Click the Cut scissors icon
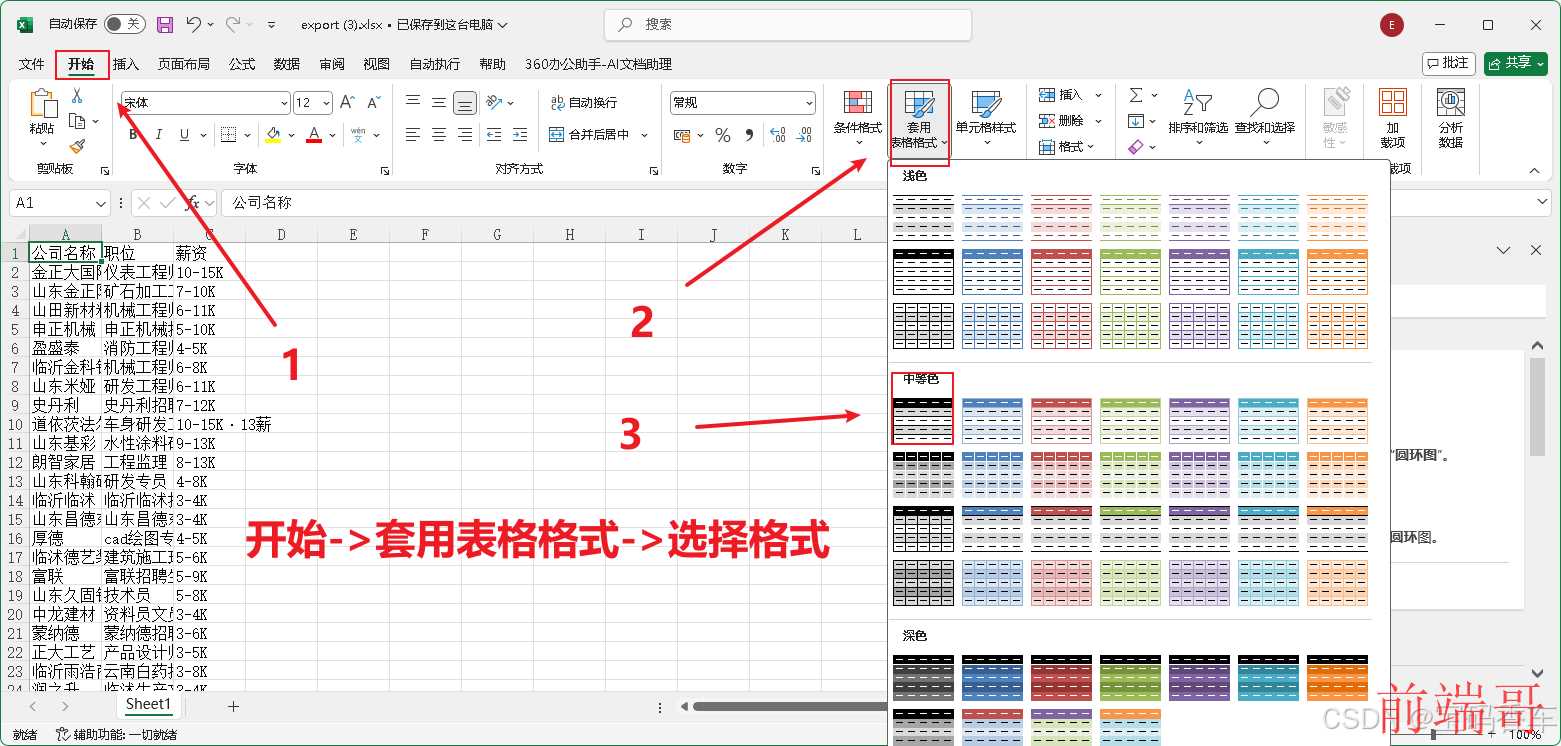 pyautogui.click(x=77, y=96)
